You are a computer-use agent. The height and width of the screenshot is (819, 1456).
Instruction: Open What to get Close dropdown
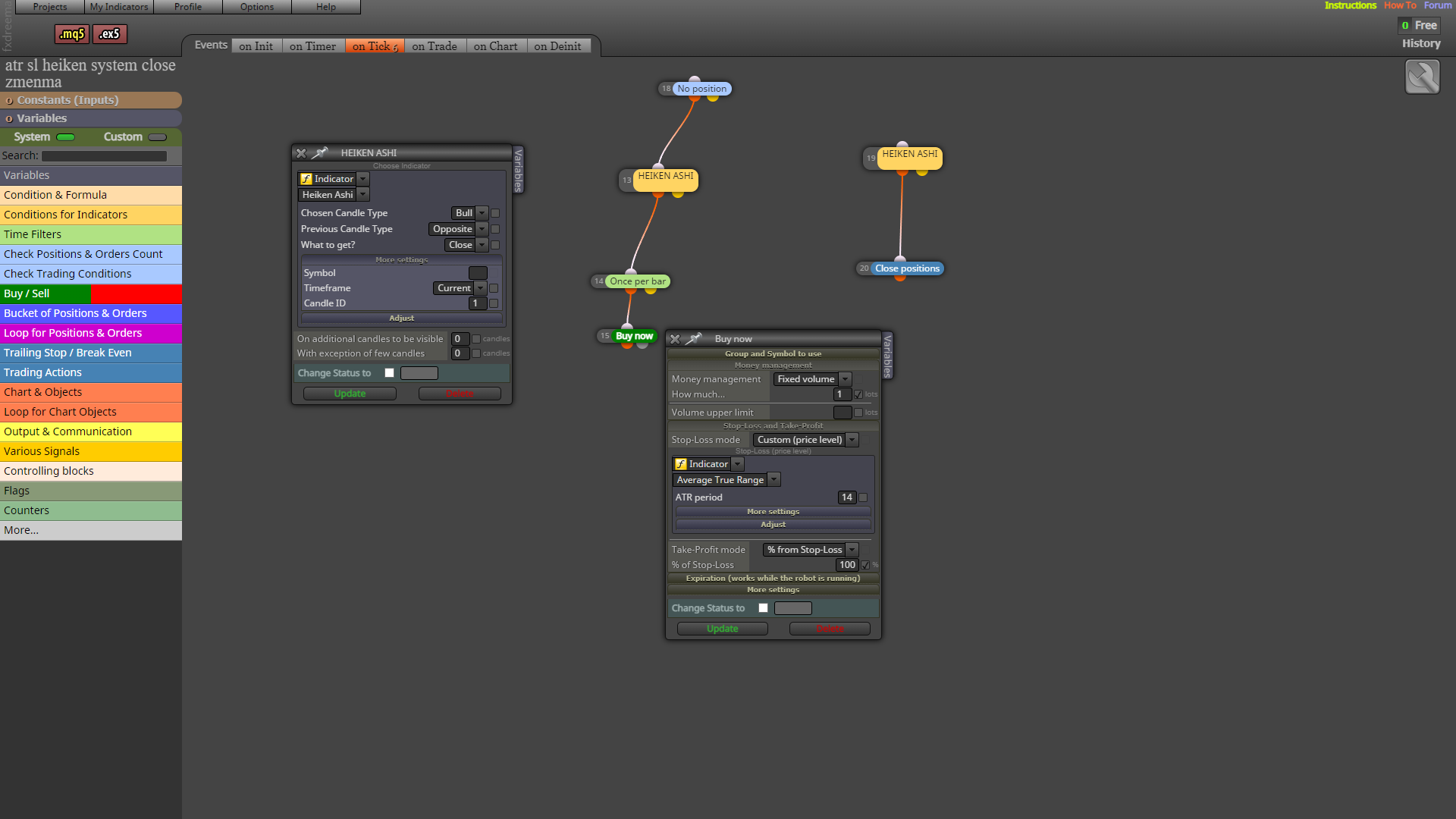point(466,245)
